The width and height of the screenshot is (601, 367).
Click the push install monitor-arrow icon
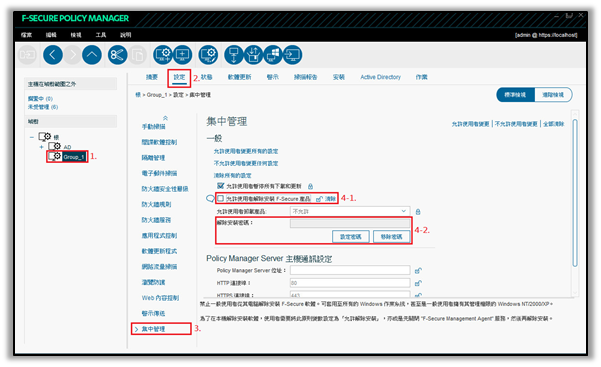292,55
